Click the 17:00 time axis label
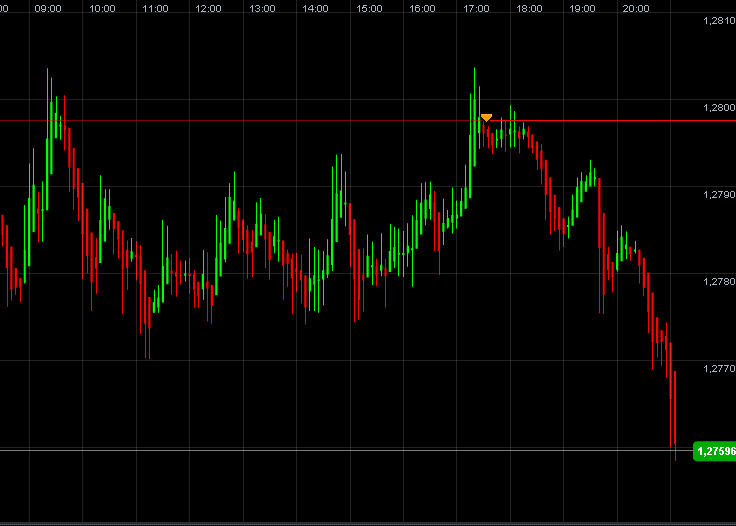Viewport: 736px width, 526px height. point(476,8)
